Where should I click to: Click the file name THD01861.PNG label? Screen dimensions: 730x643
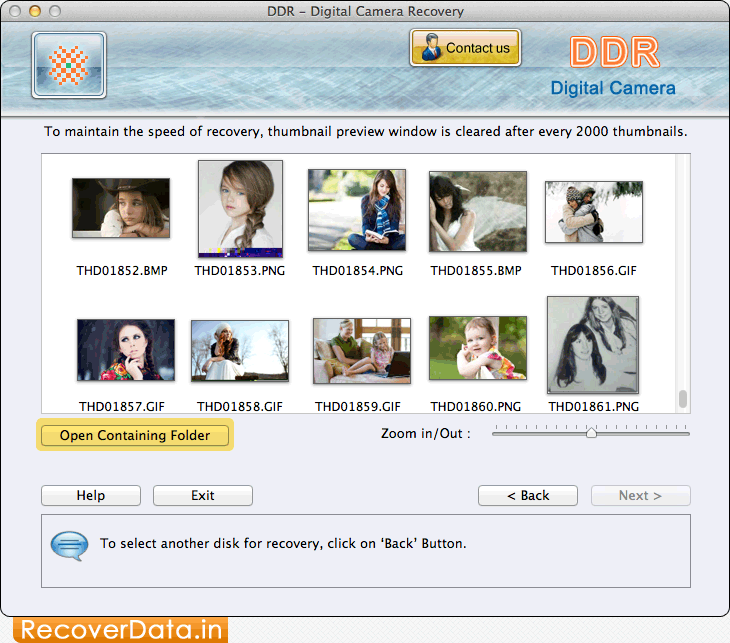click(594, 406)
